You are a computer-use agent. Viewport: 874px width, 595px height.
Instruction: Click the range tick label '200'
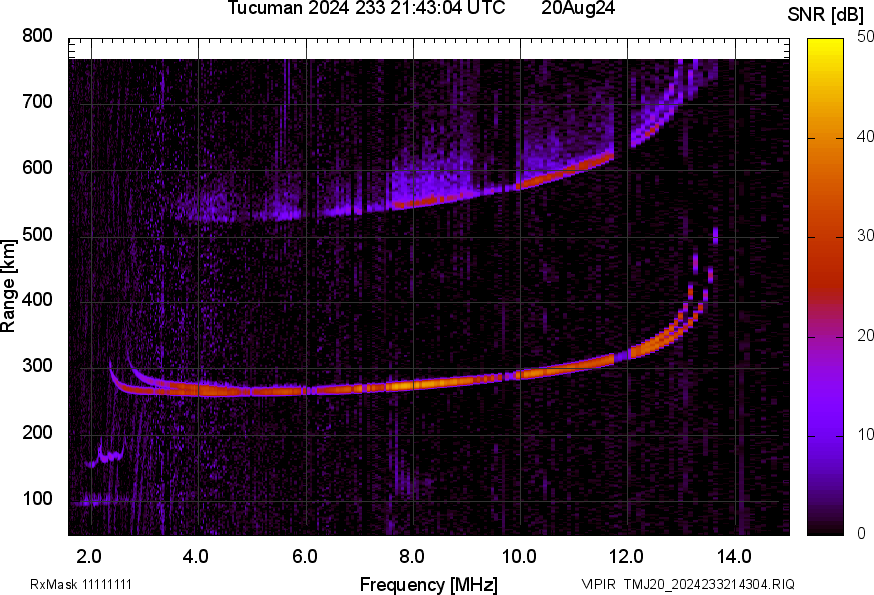point(37,432)
